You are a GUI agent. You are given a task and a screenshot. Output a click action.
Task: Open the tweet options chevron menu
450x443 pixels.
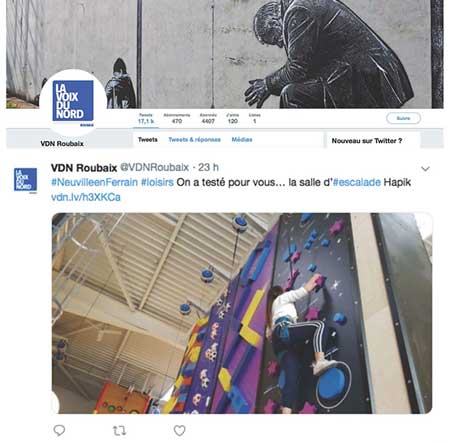coord(425,169)
